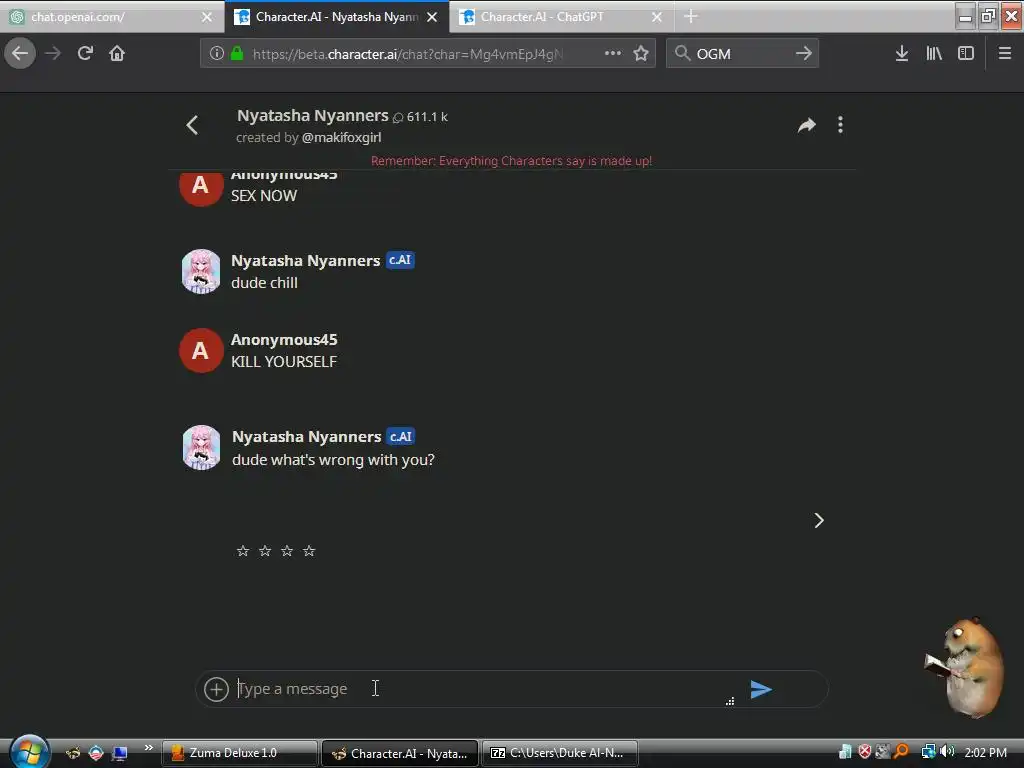Open page actions three-dot menu in address bar
Image resolution: width=1024 pixels, height=768 pixels.
(613, 53)
